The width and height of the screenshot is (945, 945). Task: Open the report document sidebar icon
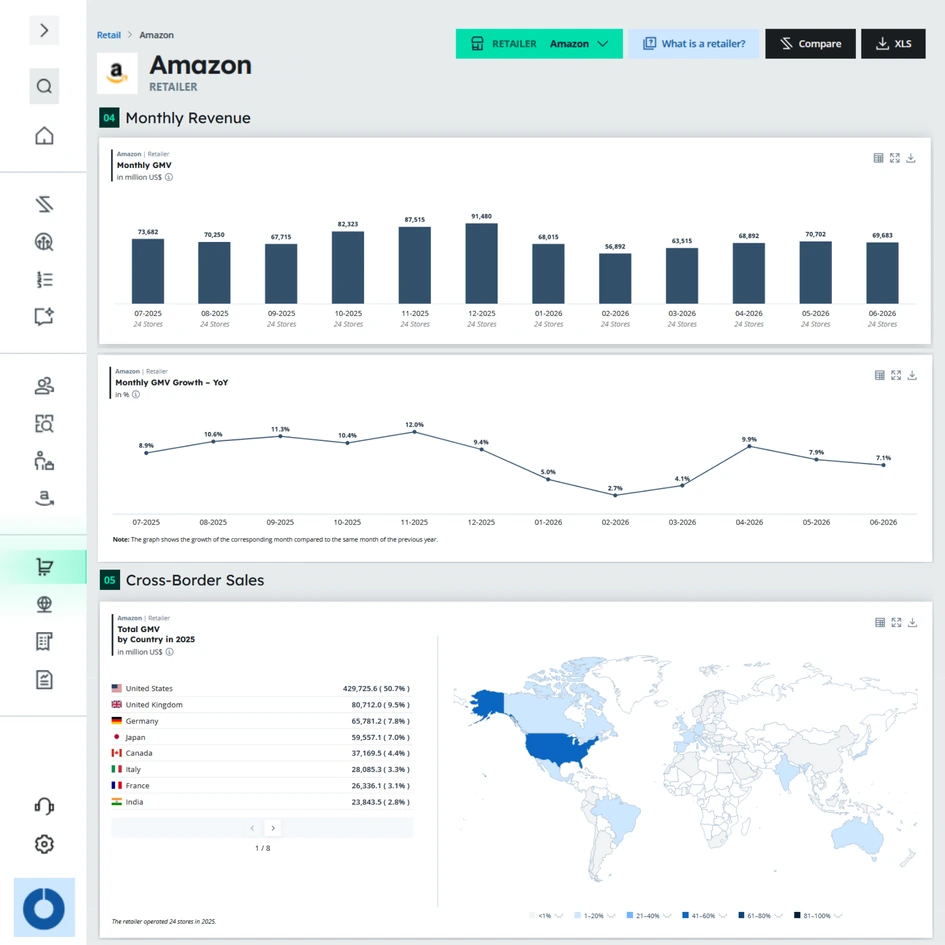coord(44,679)
